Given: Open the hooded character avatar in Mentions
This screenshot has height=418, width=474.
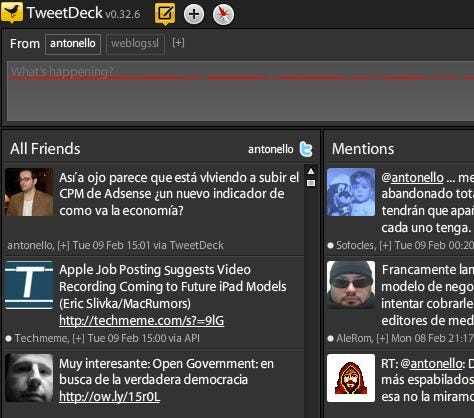Looking at the screenshot, I should coord(351,378).
